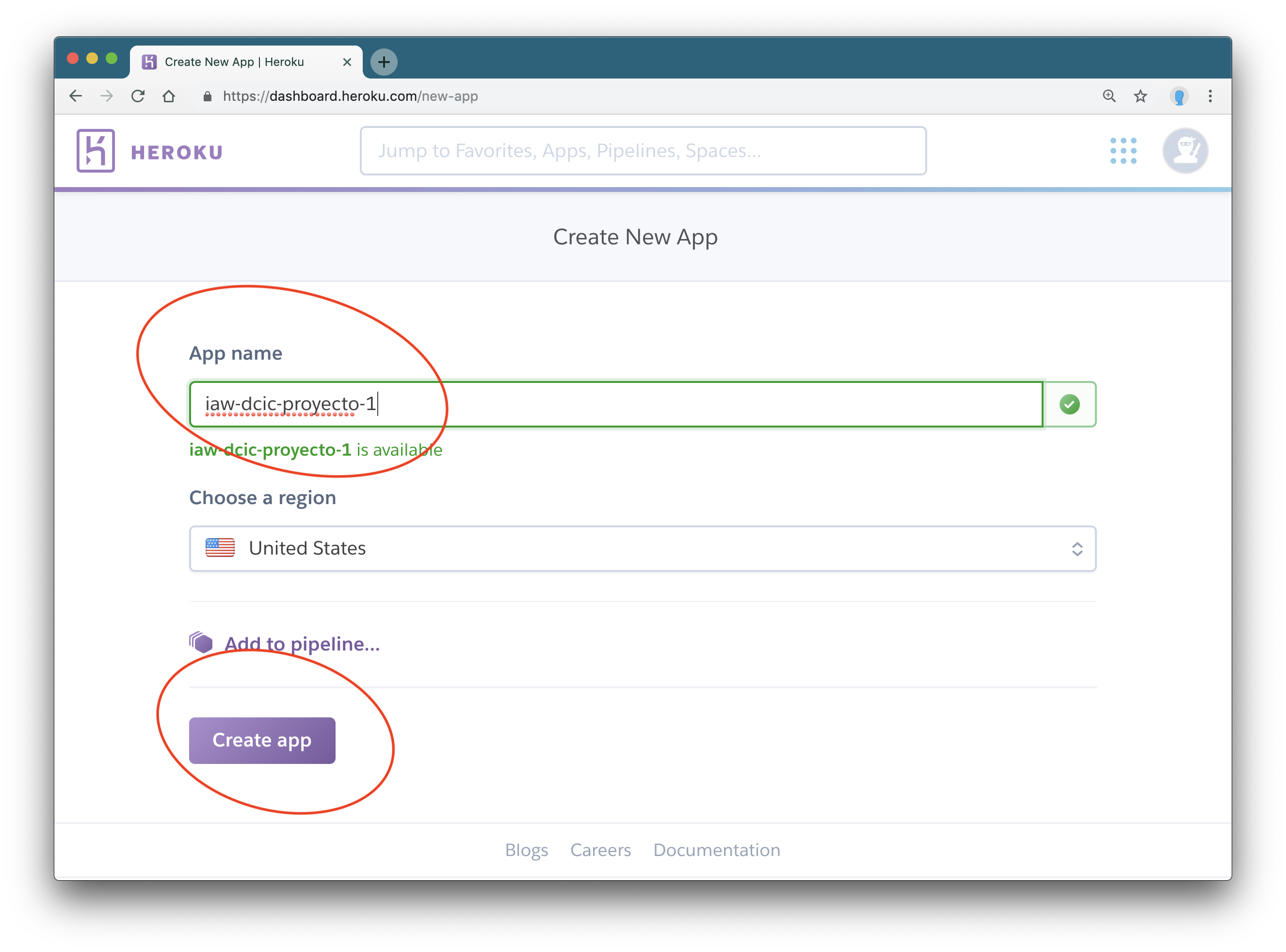Go forward with browser forward arrow
Image resolution: width=1286 pixels, height=952 pixels.
pos(107,96)
